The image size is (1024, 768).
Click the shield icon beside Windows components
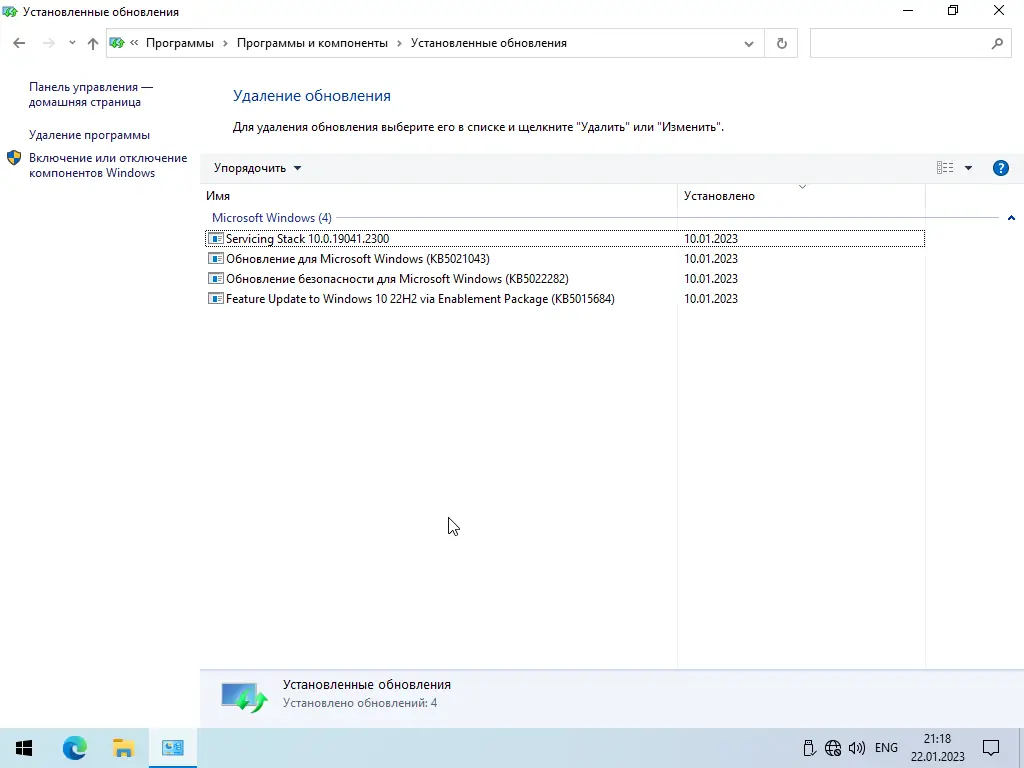(14, 158)
